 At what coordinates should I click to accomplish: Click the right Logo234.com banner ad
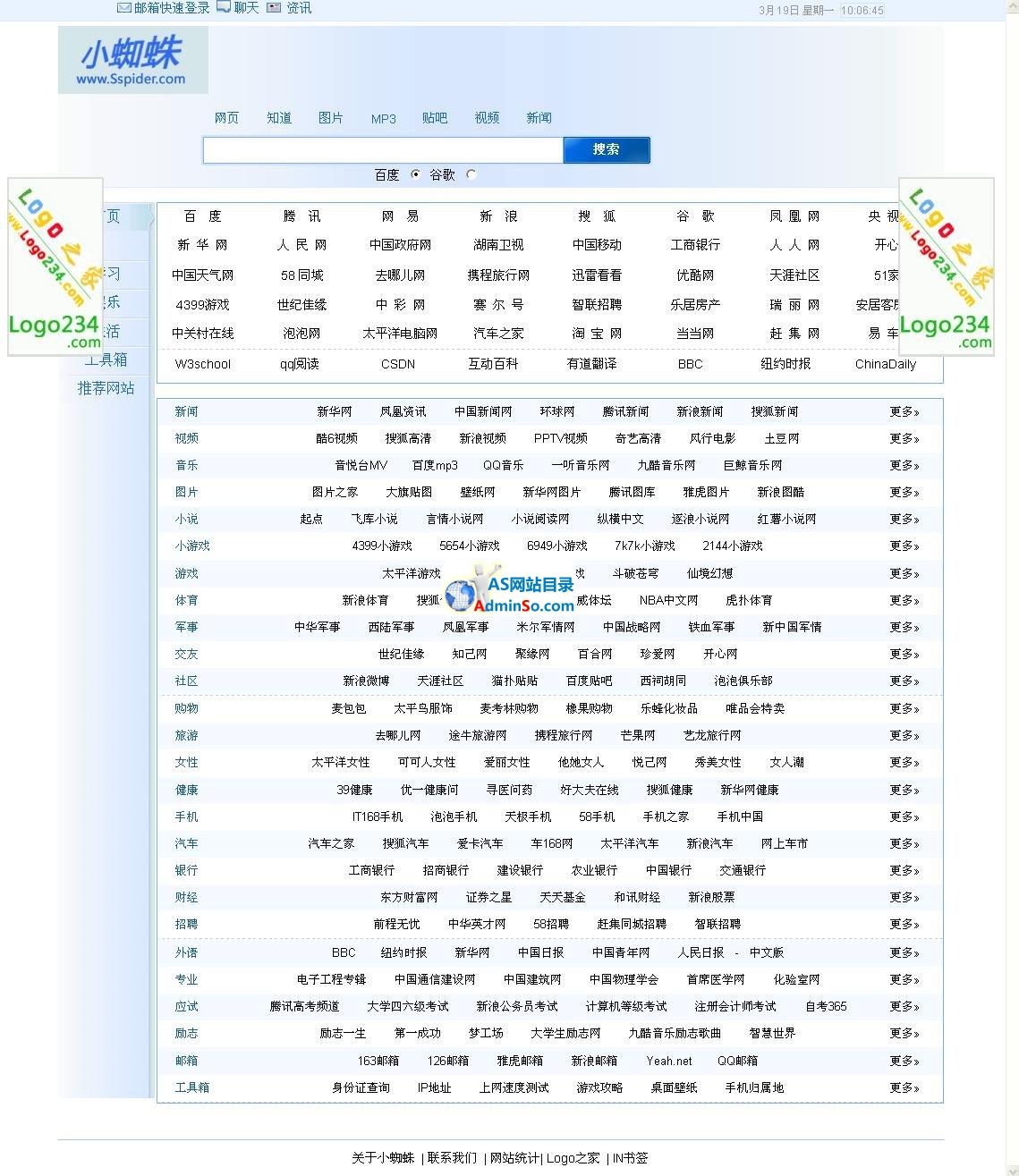947,267
